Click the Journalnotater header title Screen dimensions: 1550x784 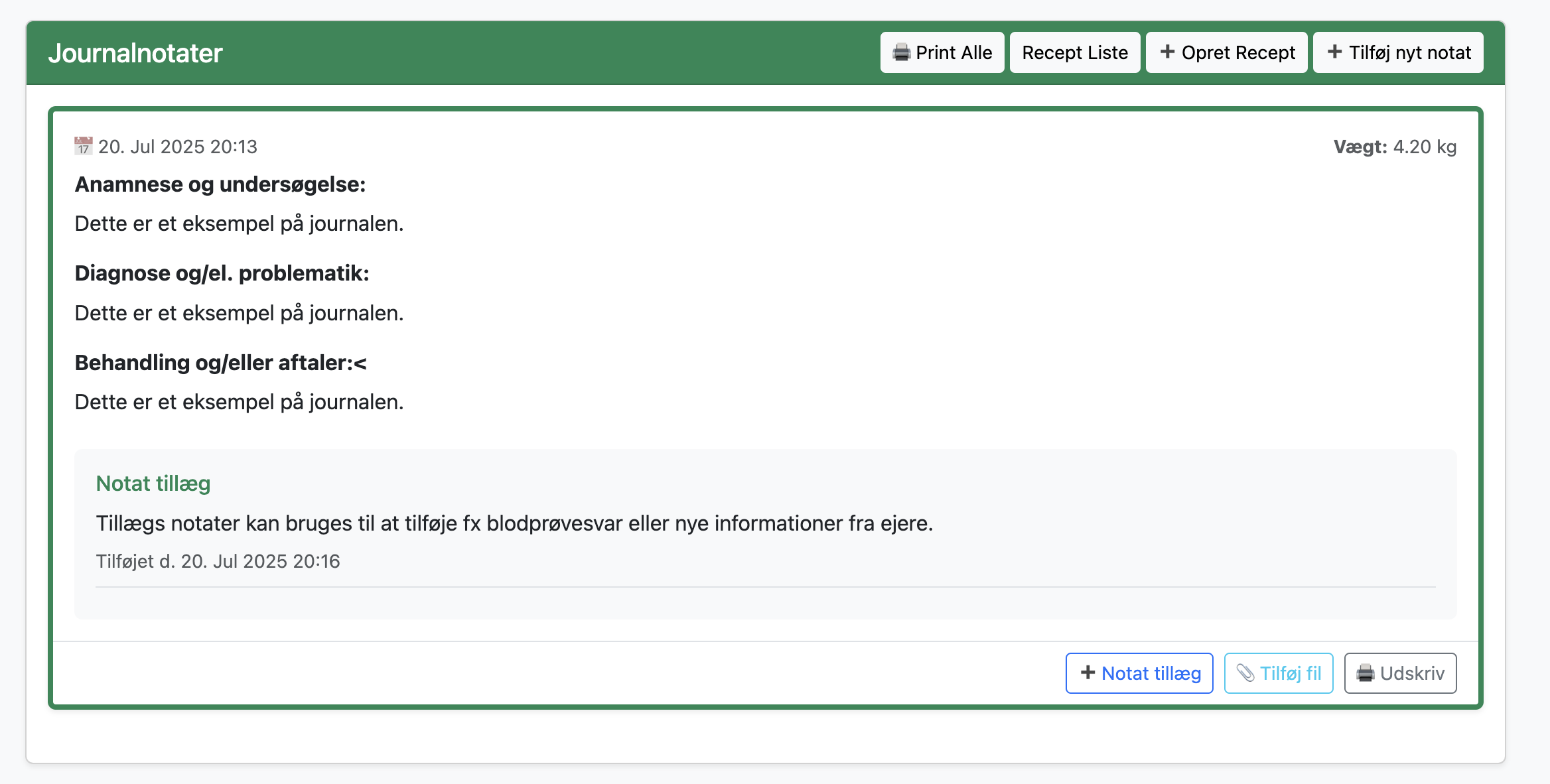point(137,53)
